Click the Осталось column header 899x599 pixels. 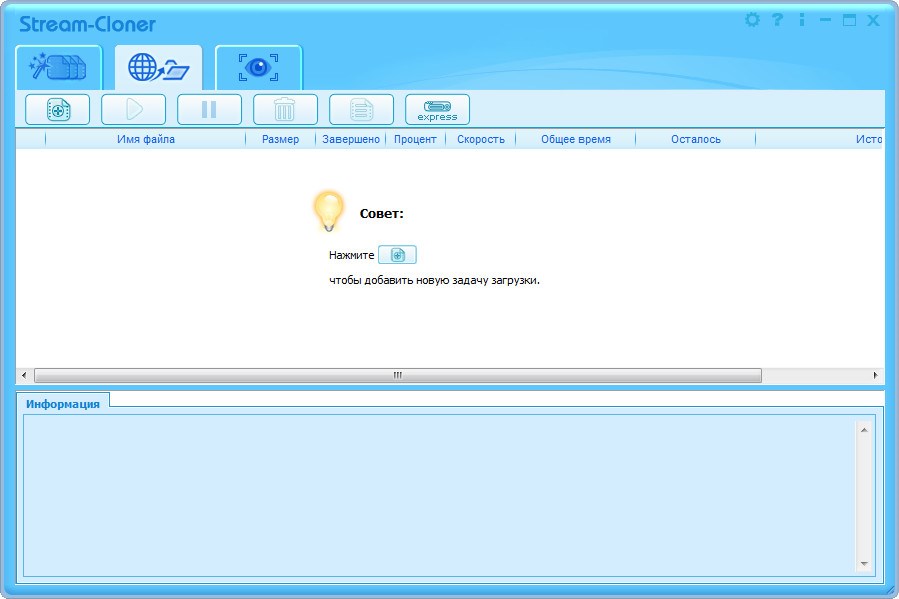click(695, 139)
